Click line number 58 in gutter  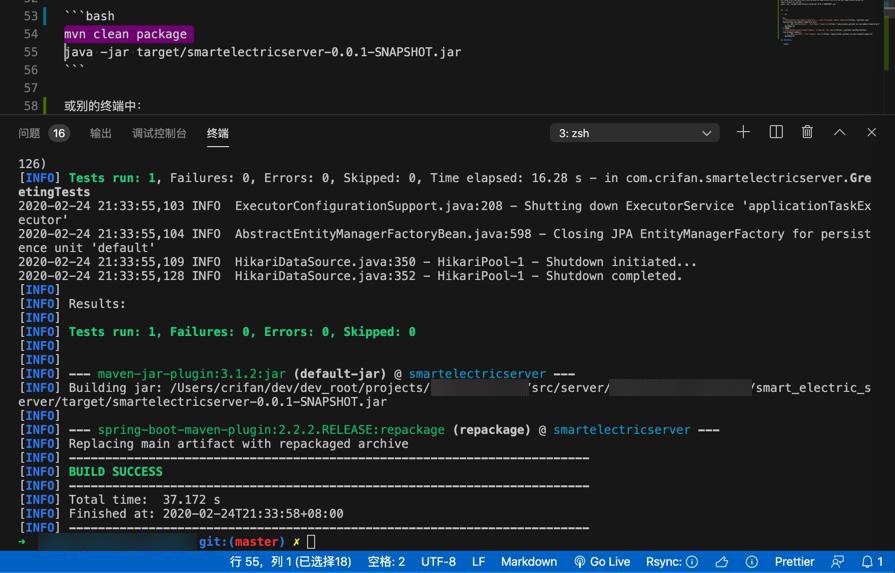pos(31,106)
